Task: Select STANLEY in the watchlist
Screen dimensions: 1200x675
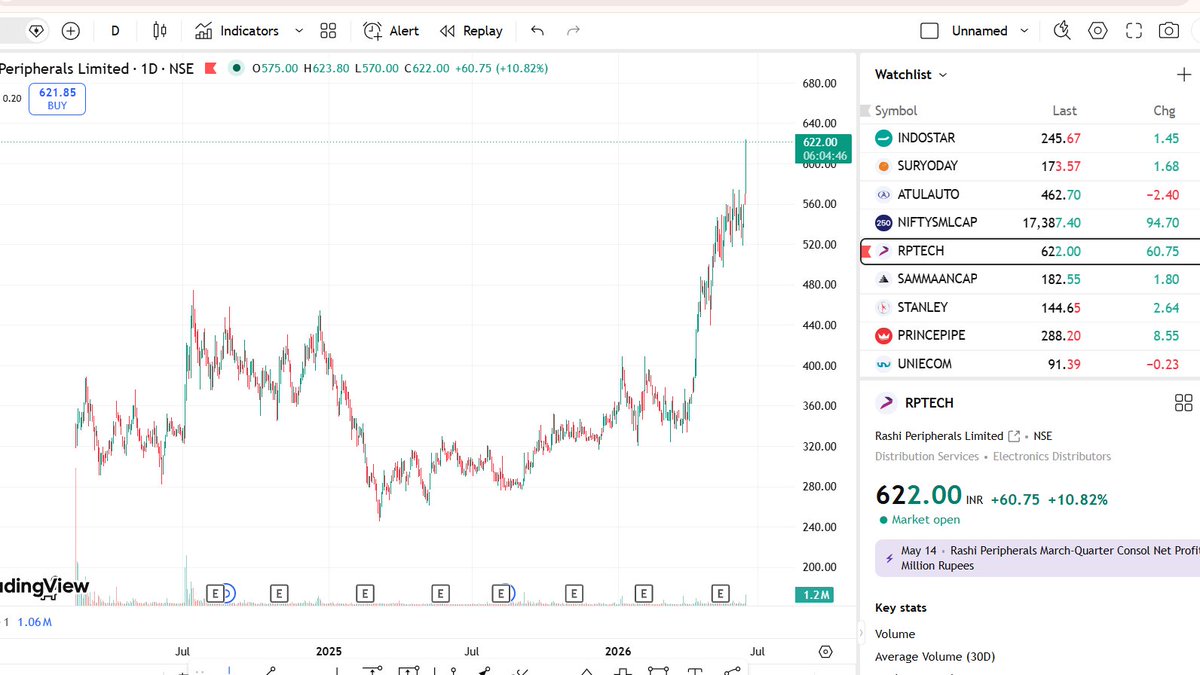Action: (1030, 307)
